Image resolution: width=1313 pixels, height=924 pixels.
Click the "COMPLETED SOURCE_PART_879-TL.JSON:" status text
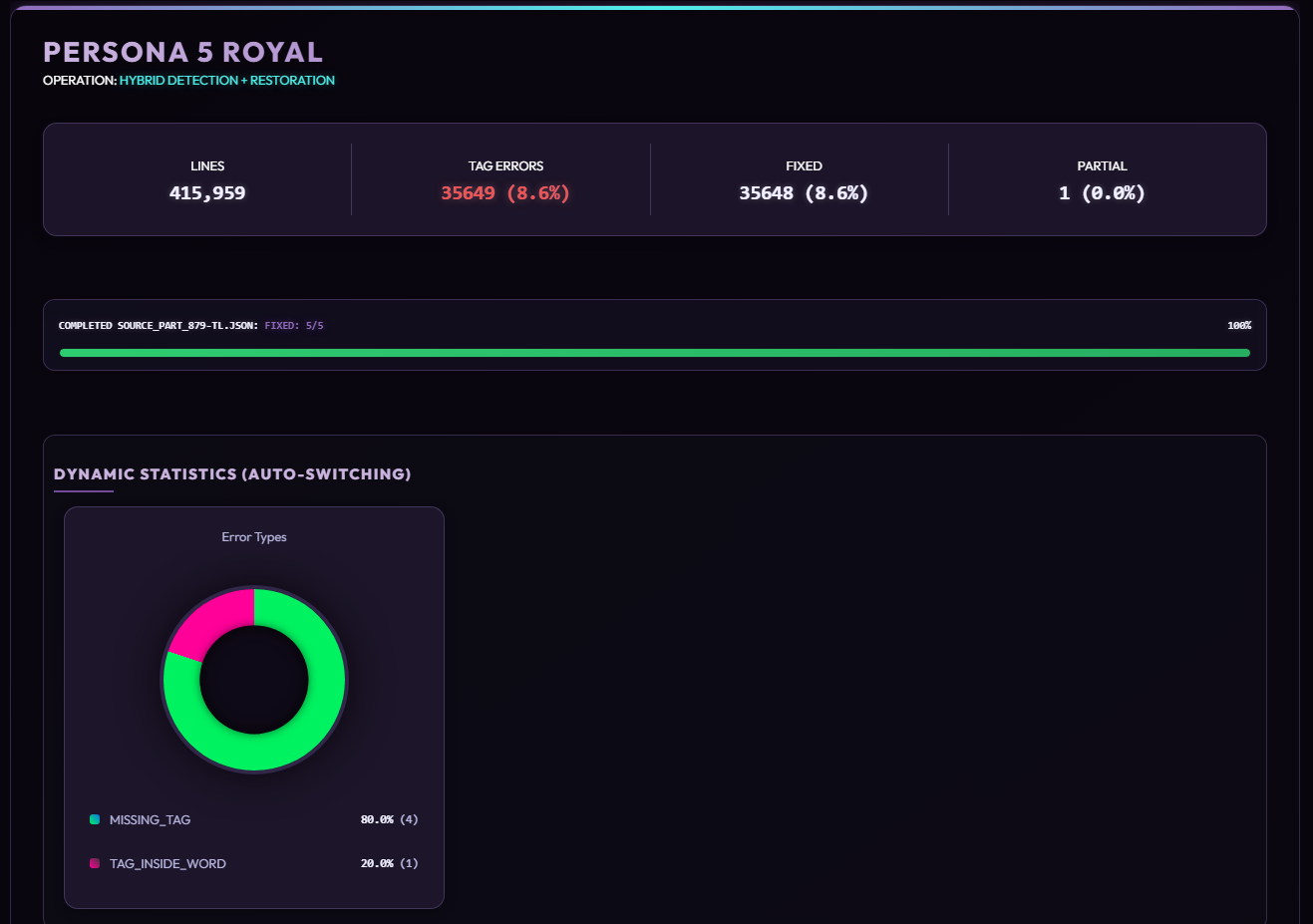(159, 326)
